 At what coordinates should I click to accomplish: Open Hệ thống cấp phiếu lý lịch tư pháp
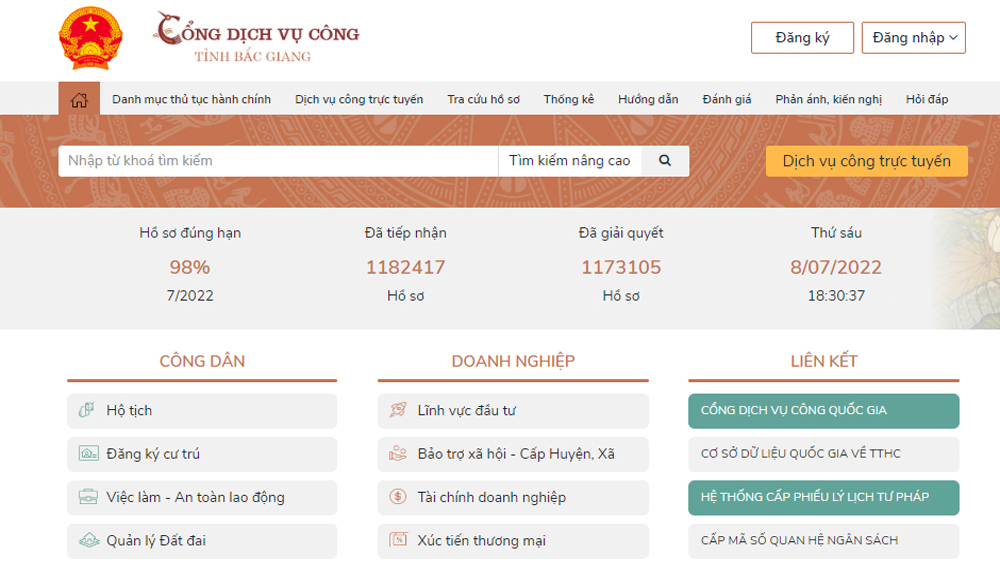(x=823, y=497)
